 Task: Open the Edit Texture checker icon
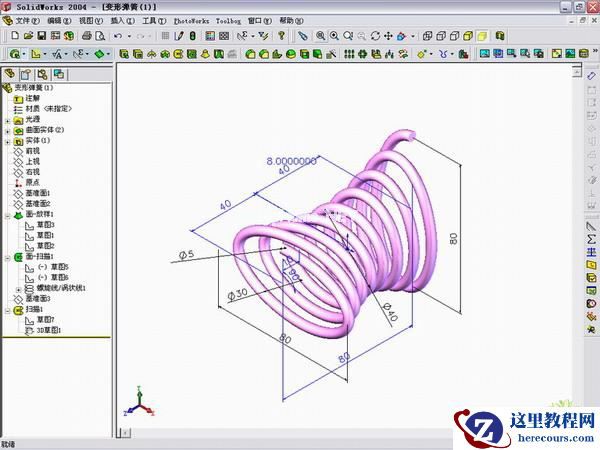coord(224,36)
